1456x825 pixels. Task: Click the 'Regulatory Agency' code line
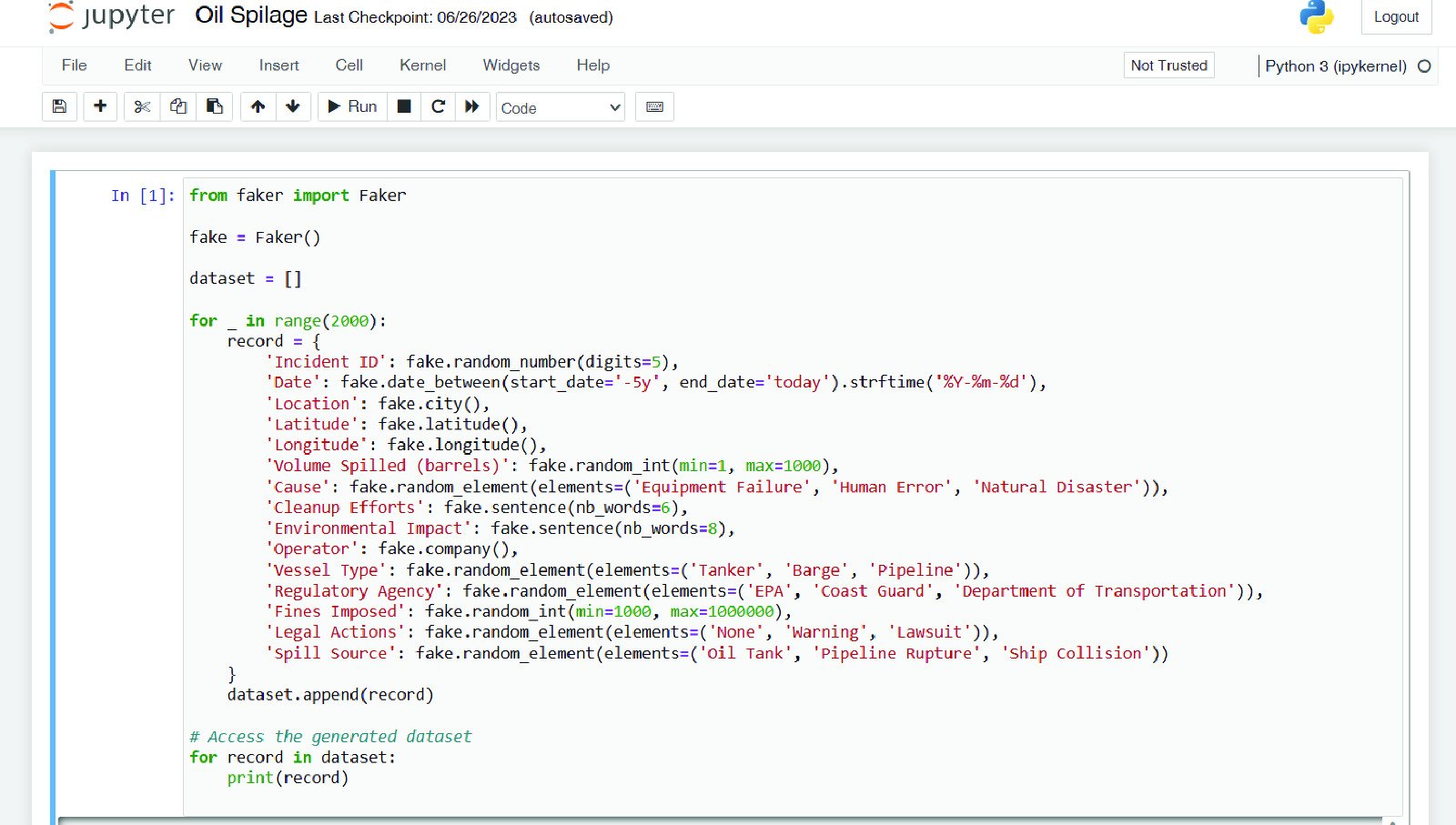[764, 591]
